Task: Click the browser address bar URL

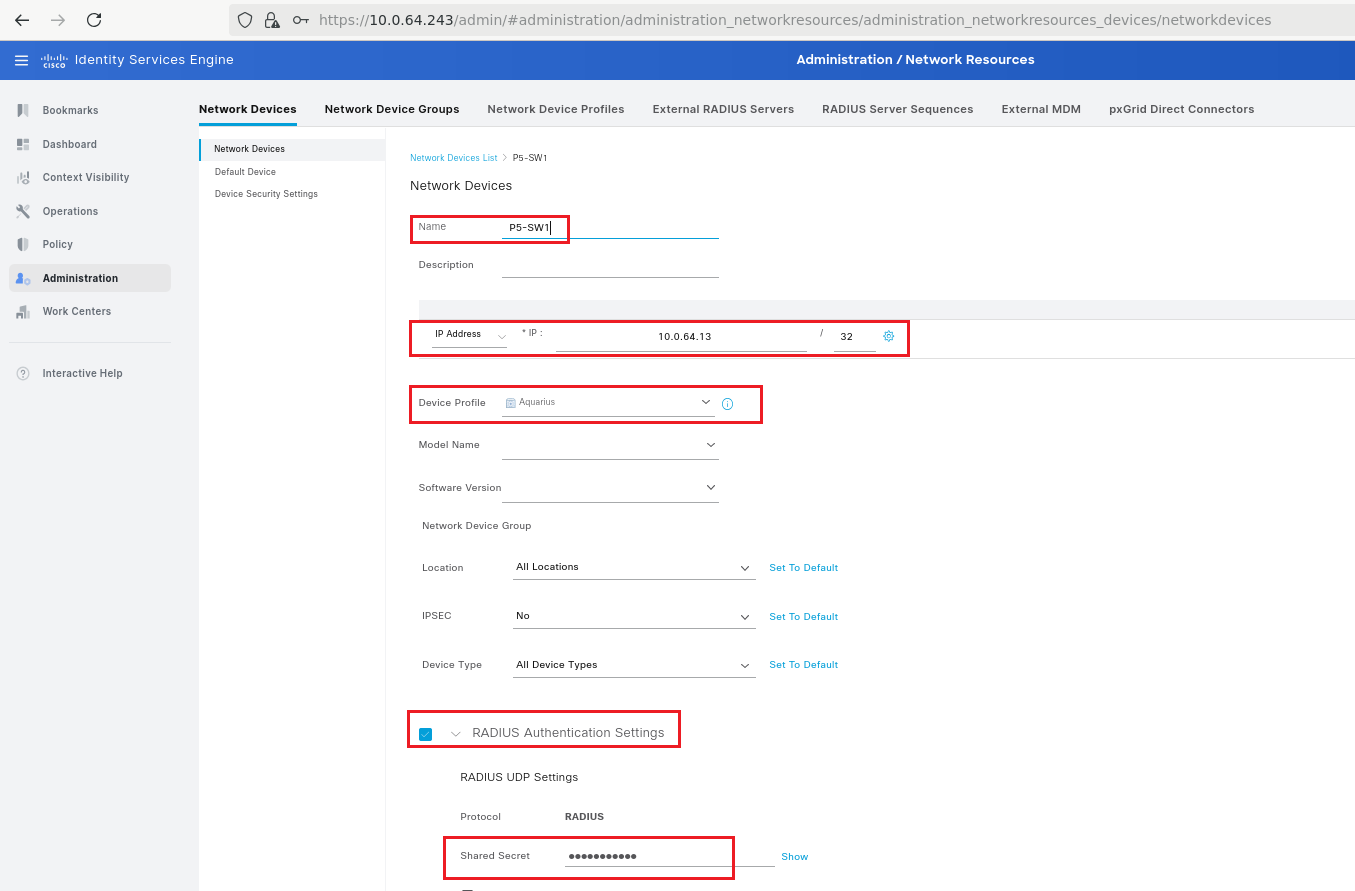Action: click(x=795, y=20)
